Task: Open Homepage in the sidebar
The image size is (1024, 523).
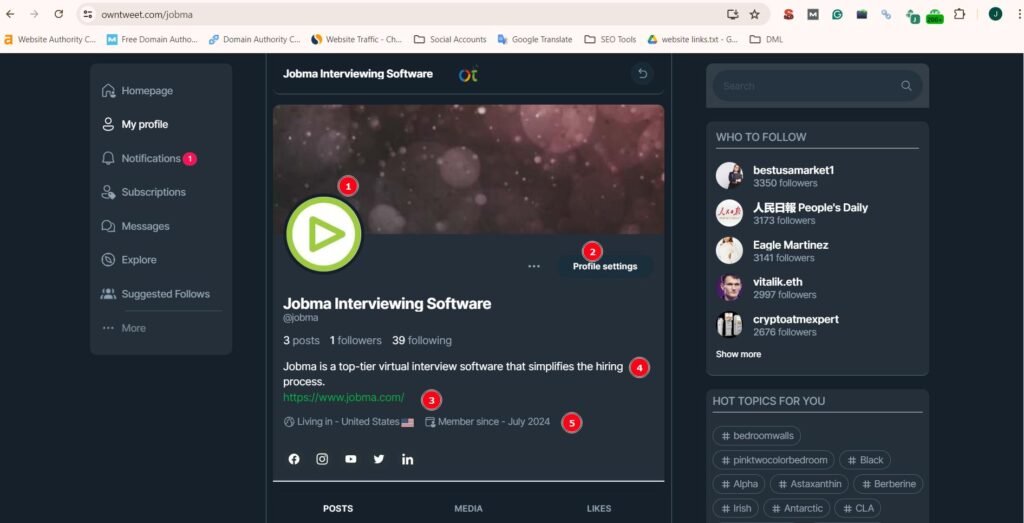Action: point(137,91)
